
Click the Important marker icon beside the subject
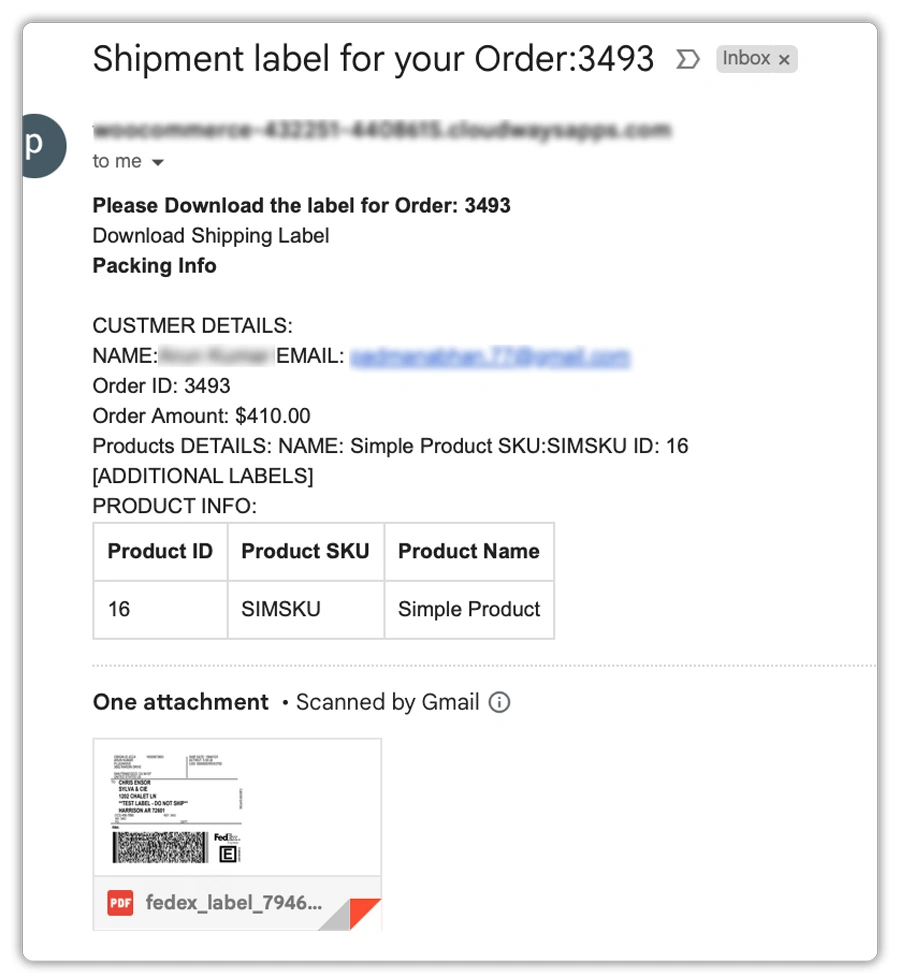687,59
